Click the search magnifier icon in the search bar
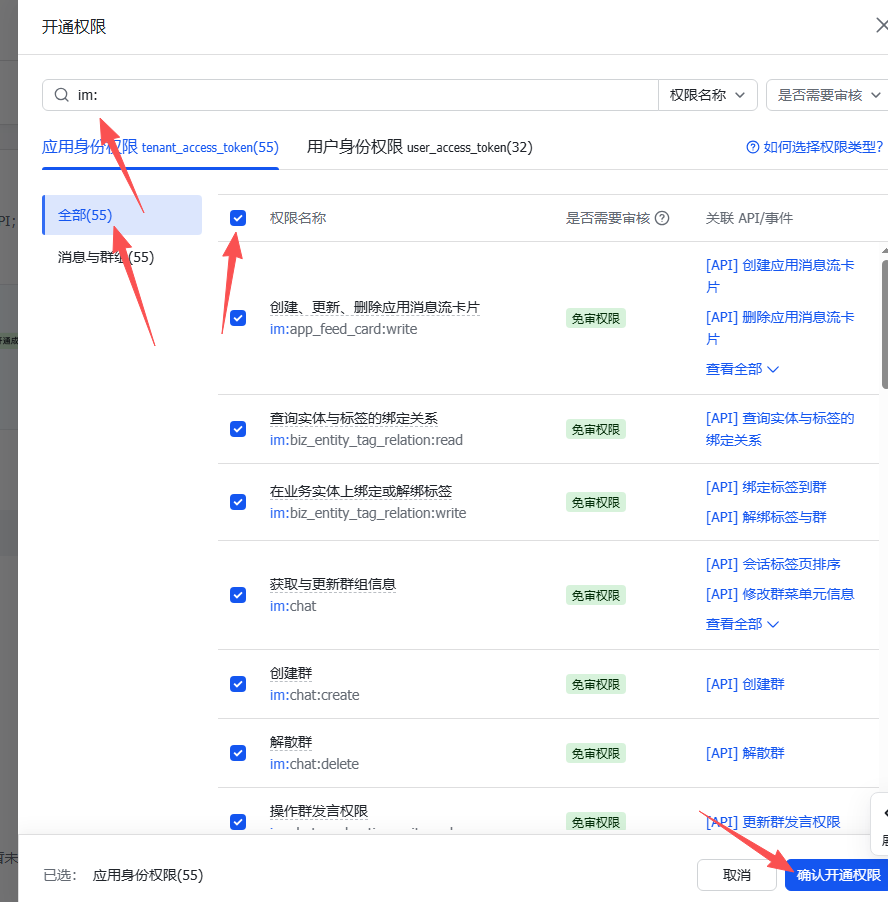The image size is (888, 902). 62,93
